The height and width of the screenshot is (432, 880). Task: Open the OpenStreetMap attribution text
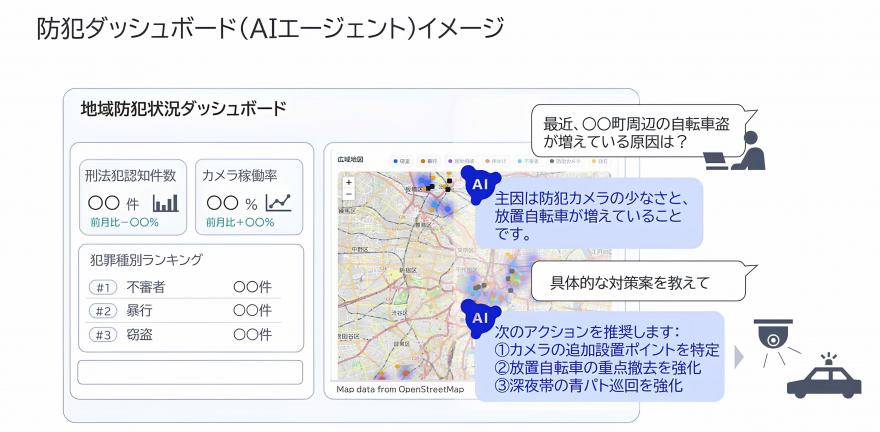click(x=400, y=389)
